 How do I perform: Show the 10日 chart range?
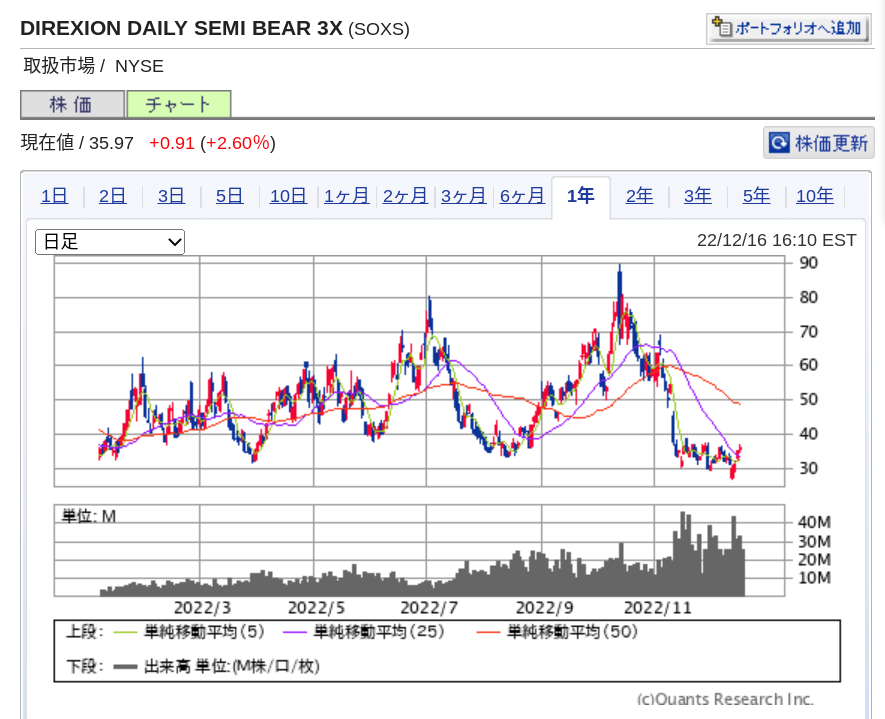pyautogui.click(x=288, y=196)
